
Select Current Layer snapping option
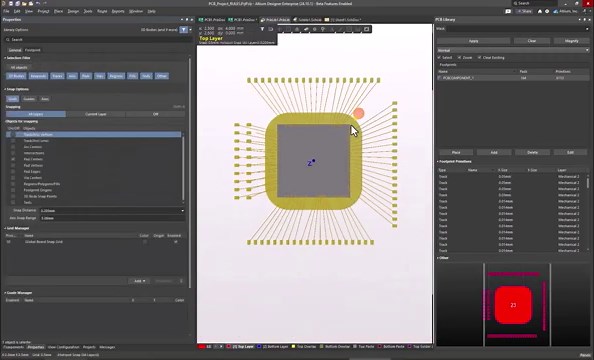pyautogui.click(x=96, y=114)
